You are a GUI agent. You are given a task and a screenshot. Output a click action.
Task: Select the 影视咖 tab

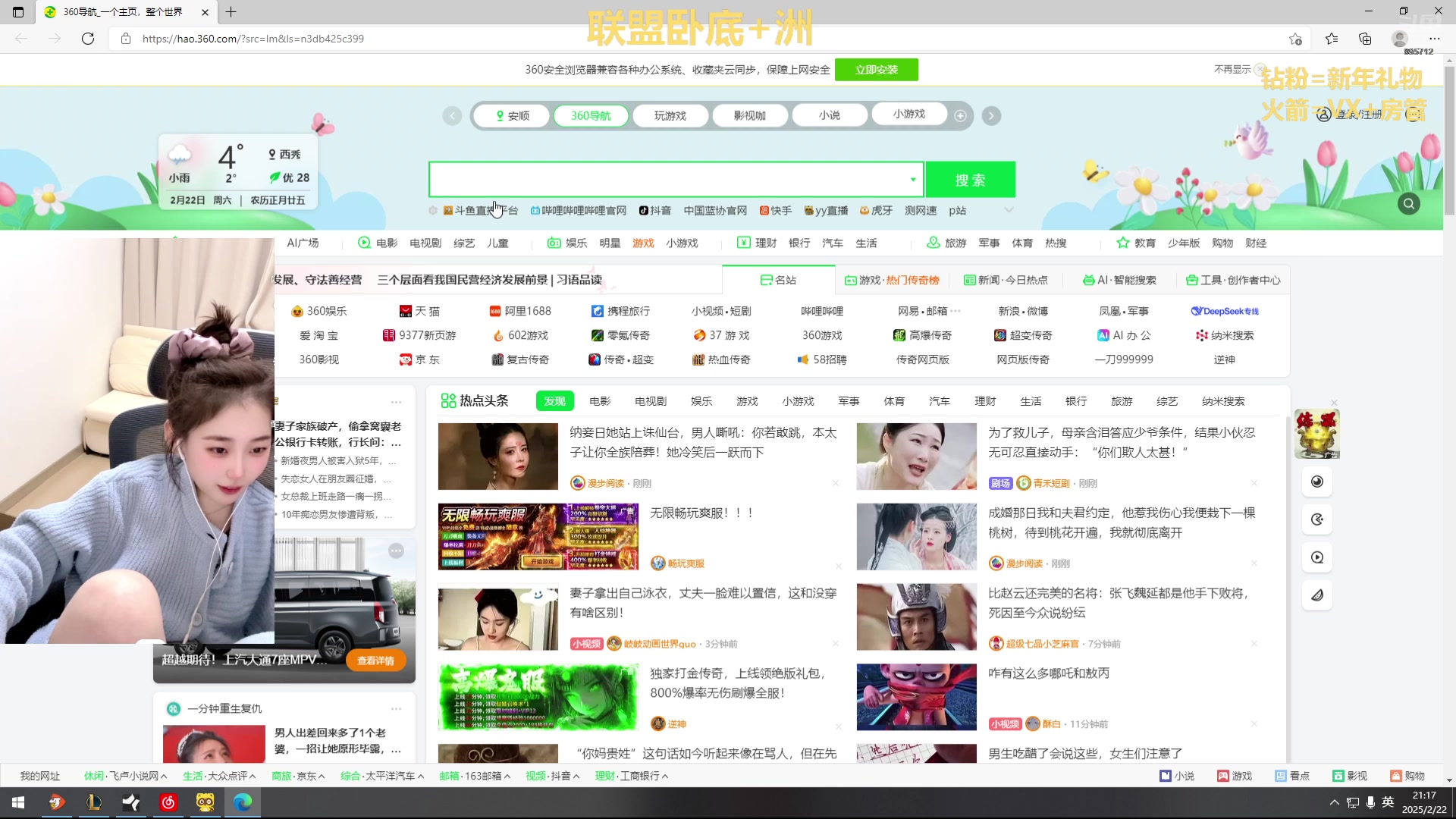[750, 116]
